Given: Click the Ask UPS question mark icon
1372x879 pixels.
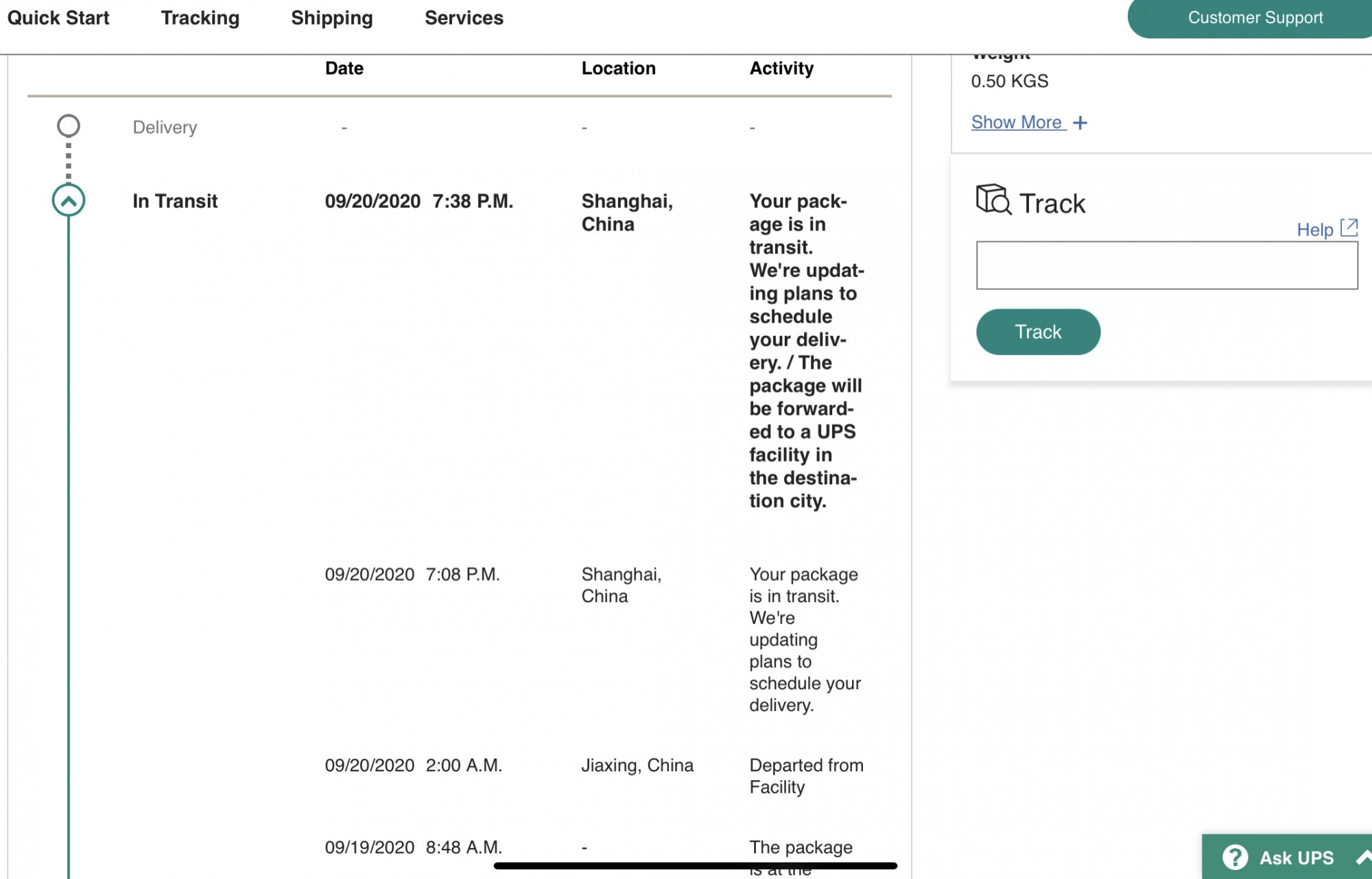Looking at the screenshot, I should click(1235, 857).
